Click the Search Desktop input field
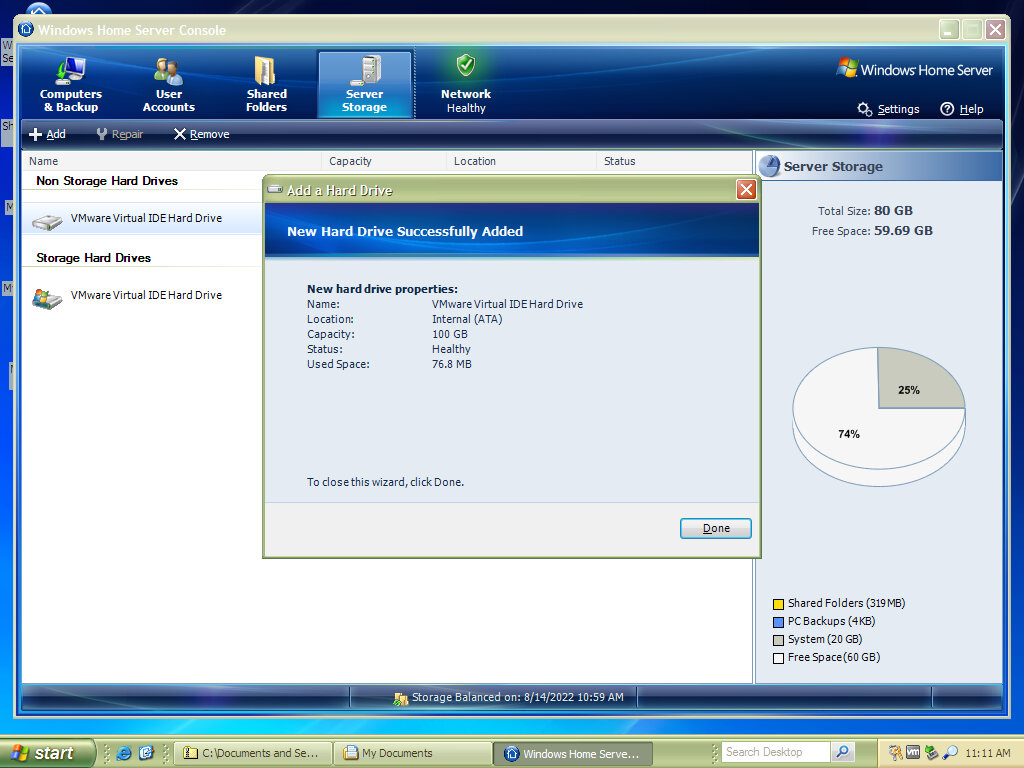 [775, 752]
